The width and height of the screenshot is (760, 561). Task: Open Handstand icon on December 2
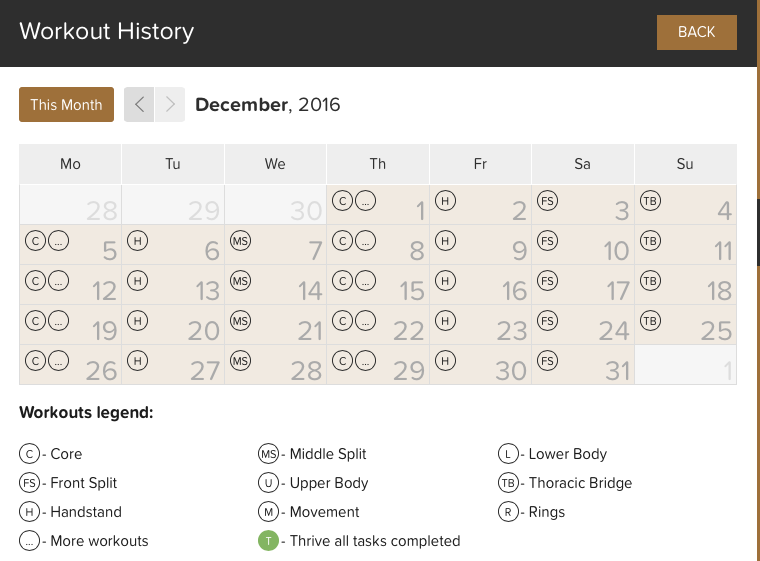click(445, 201)
